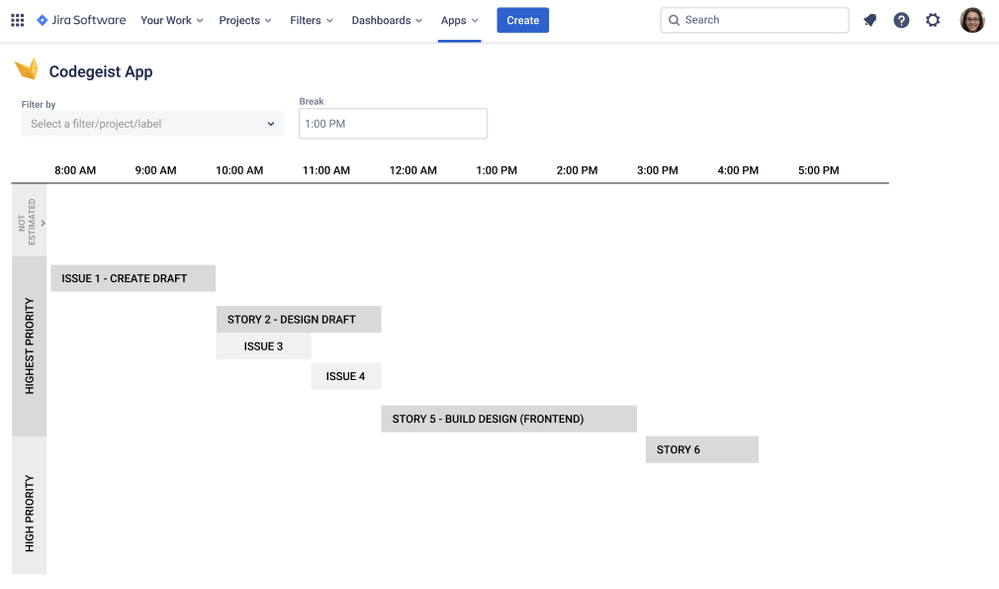This screenshot has width=999, height=589.
Task: Open the user profile avatar
Action: click(x=972, y=20)
